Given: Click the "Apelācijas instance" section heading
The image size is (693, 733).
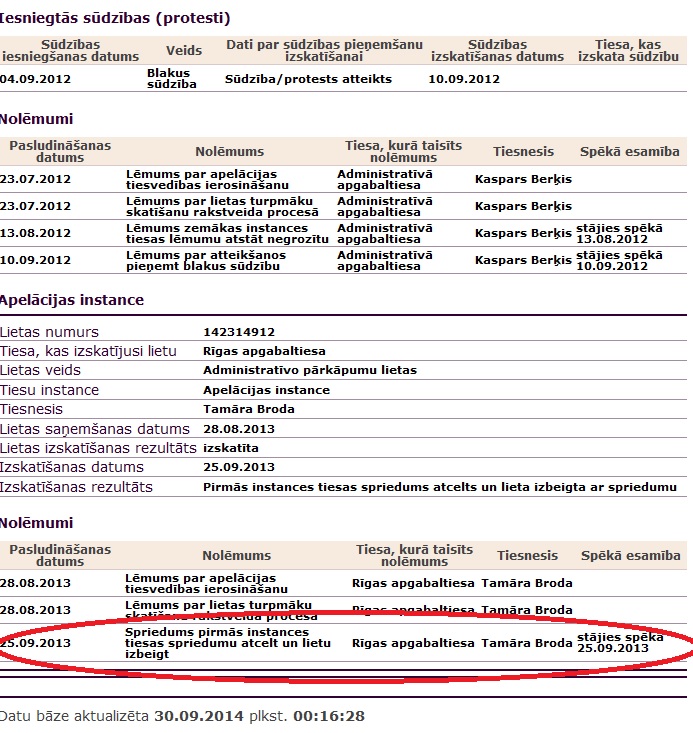Looking at the screenshot, I should pos(72,300).
